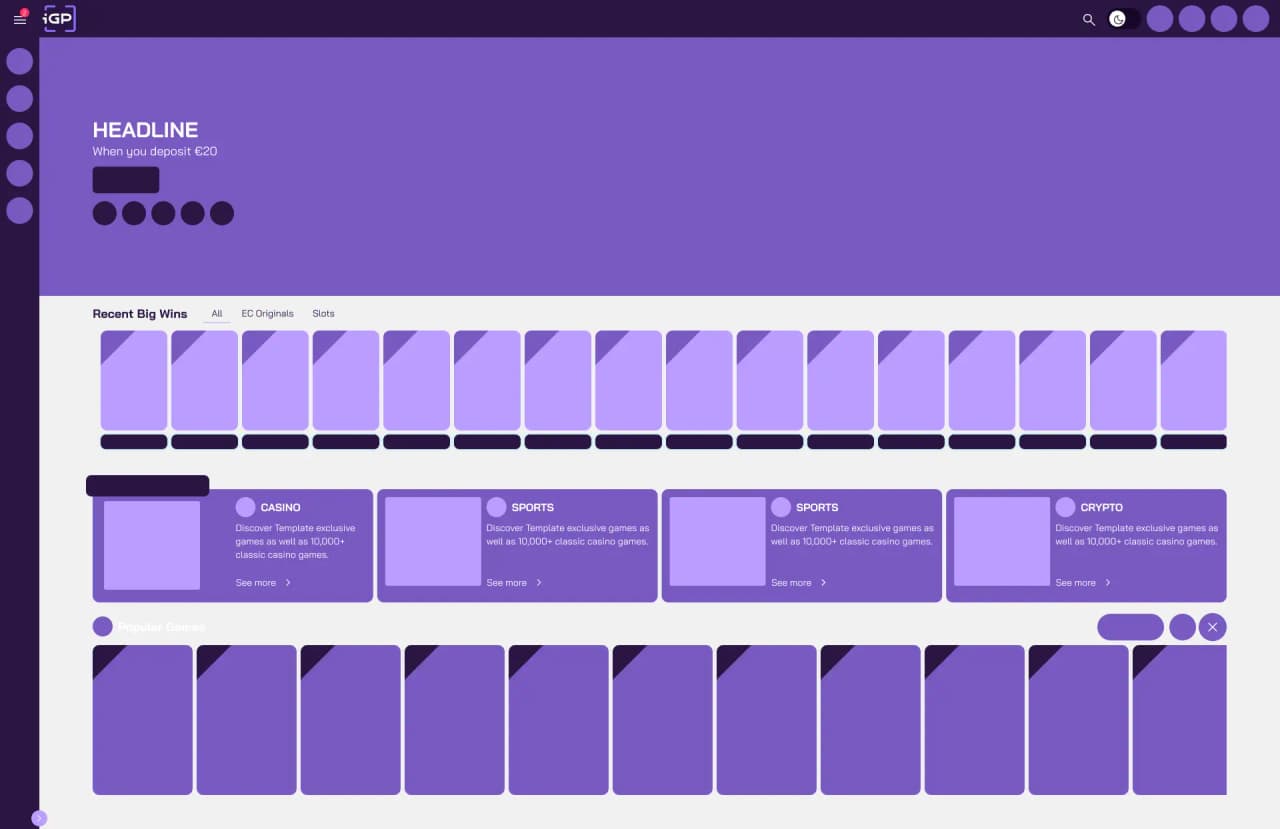Click the first round dot under headline button
This screenshot has width=1280, height=829.
[104, 213]
